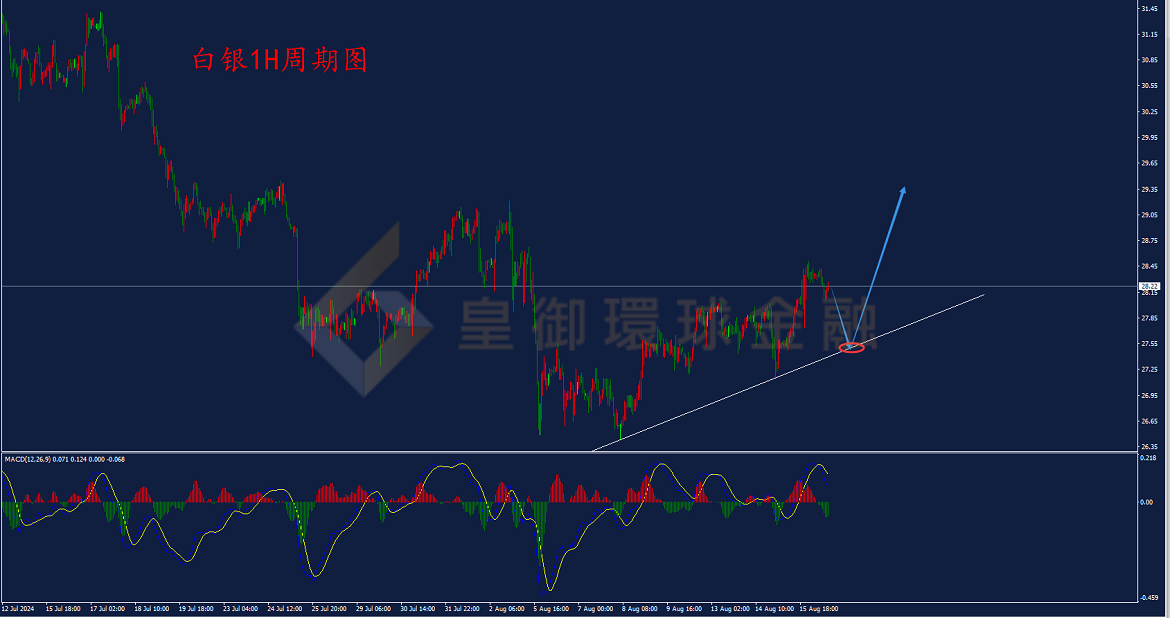Viewport: 1170px width, 618px height.
Task: Select the red 白银1H周期图 title text
Action: pos(281,60)
